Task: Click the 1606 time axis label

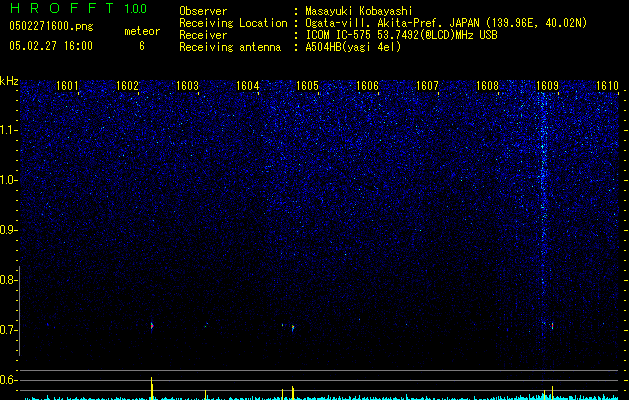Action: click(x=367, y=86)
